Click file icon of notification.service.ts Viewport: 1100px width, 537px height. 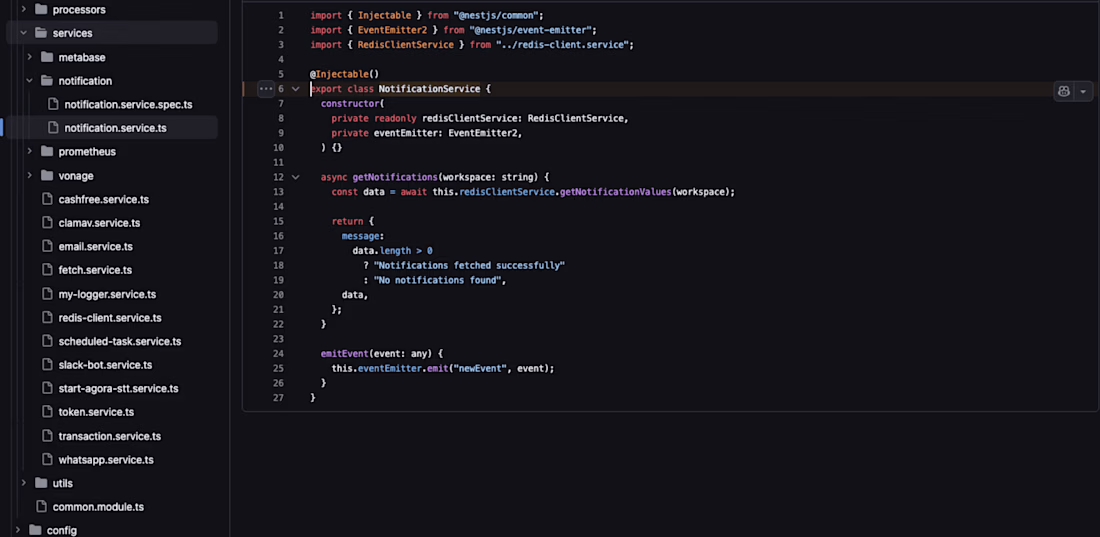pos(53,128)
